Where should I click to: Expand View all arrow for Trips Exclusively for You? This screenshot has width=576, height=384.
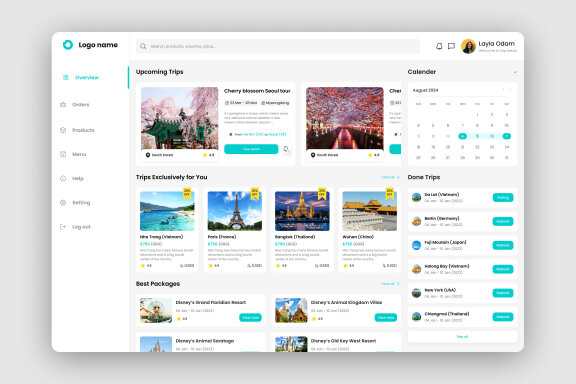click(x=399, y=177)
